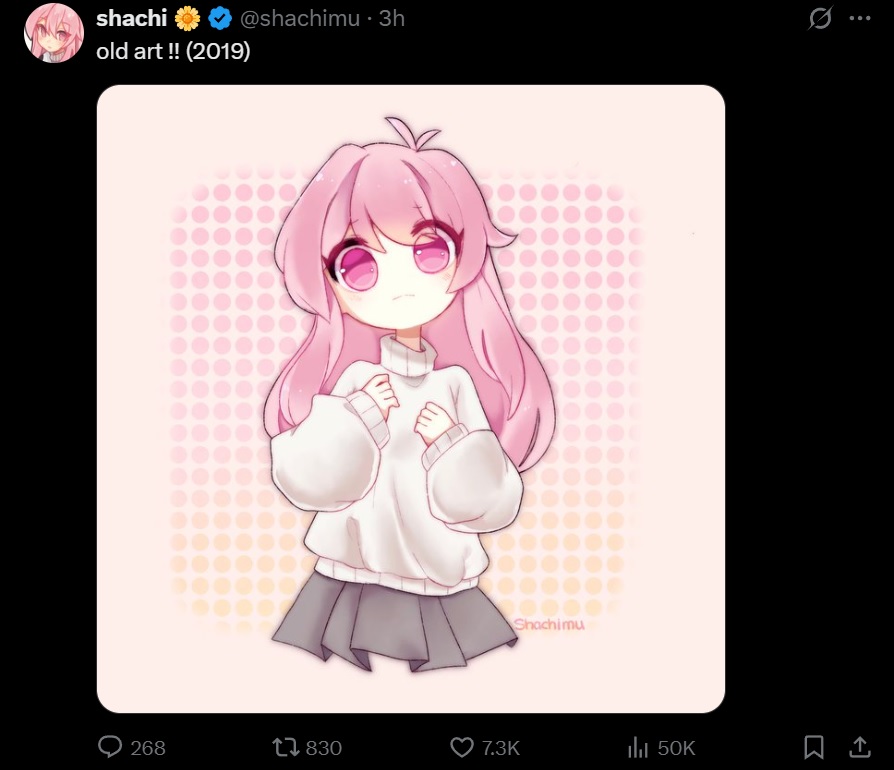Click the flower emoji beside shachi's name
The image size is (894, 770).
pyautogui.click(x=188, y=19)
